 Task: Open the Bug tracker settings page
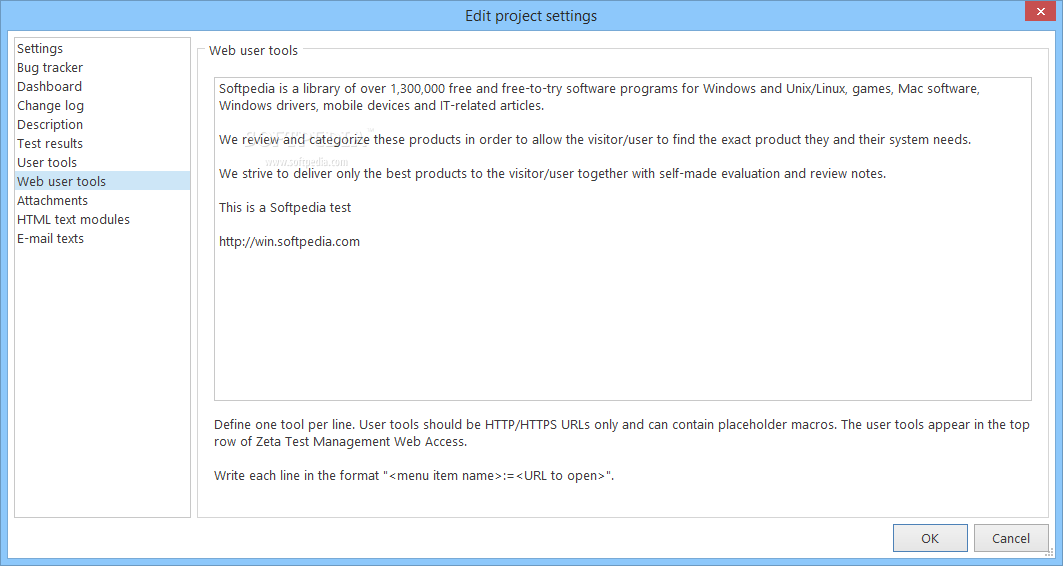tap(102, 68)
